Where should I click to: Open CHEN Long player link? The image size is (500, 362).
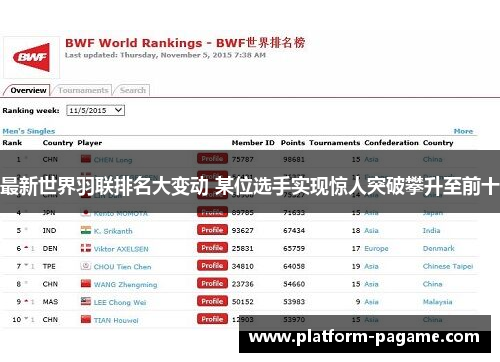pyautogui.click(x=113, y=160)
